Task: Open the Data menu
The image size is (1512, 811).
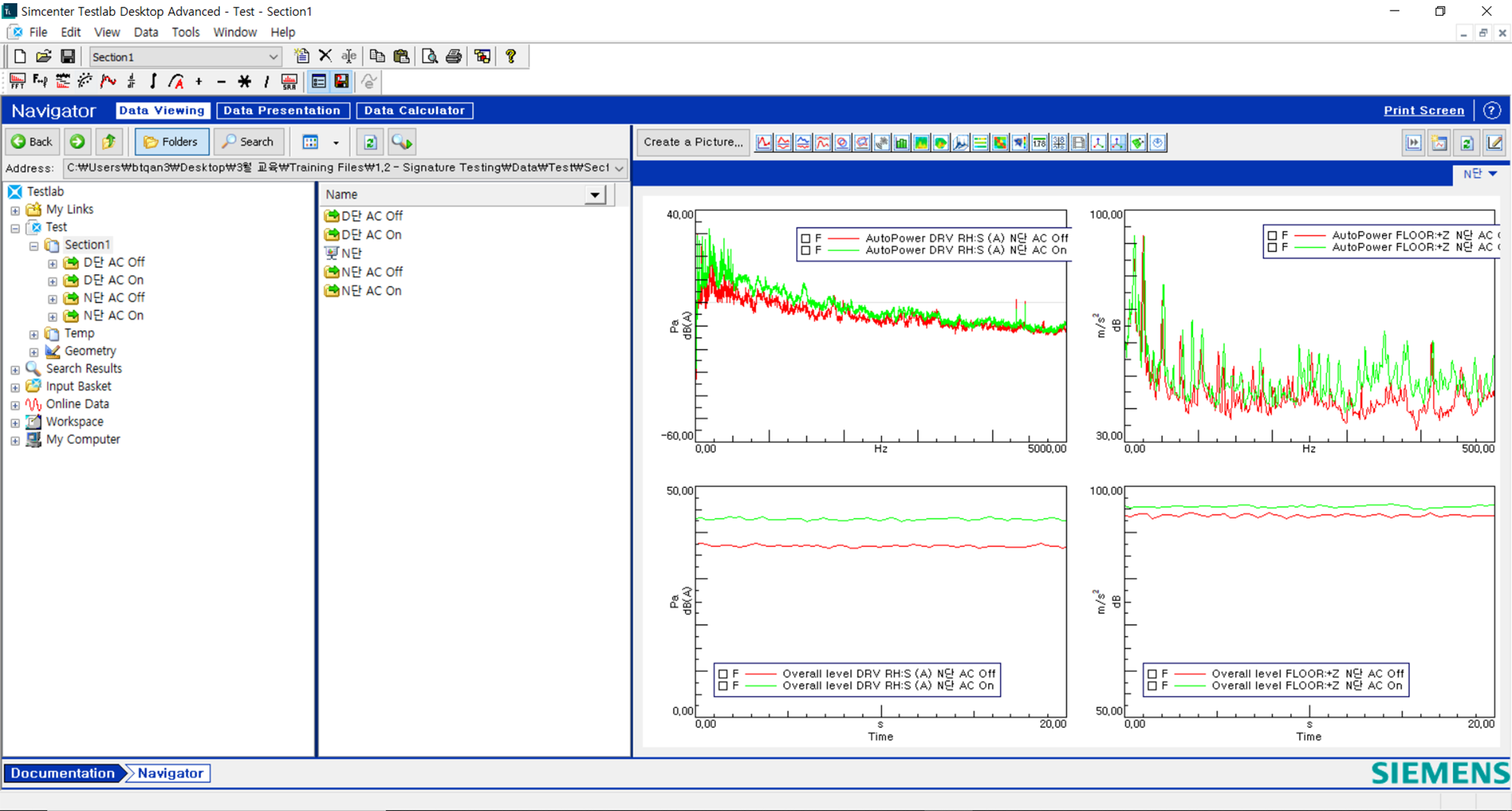Action: click(146, 32)
